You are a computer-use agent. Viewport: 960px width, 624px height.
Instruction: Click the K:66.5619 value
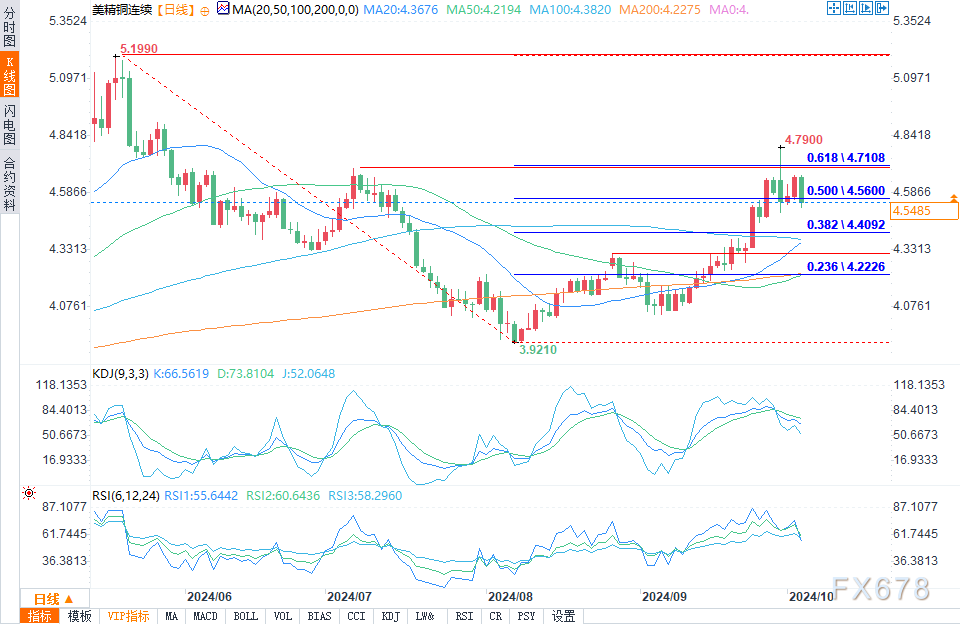point(181,374)
